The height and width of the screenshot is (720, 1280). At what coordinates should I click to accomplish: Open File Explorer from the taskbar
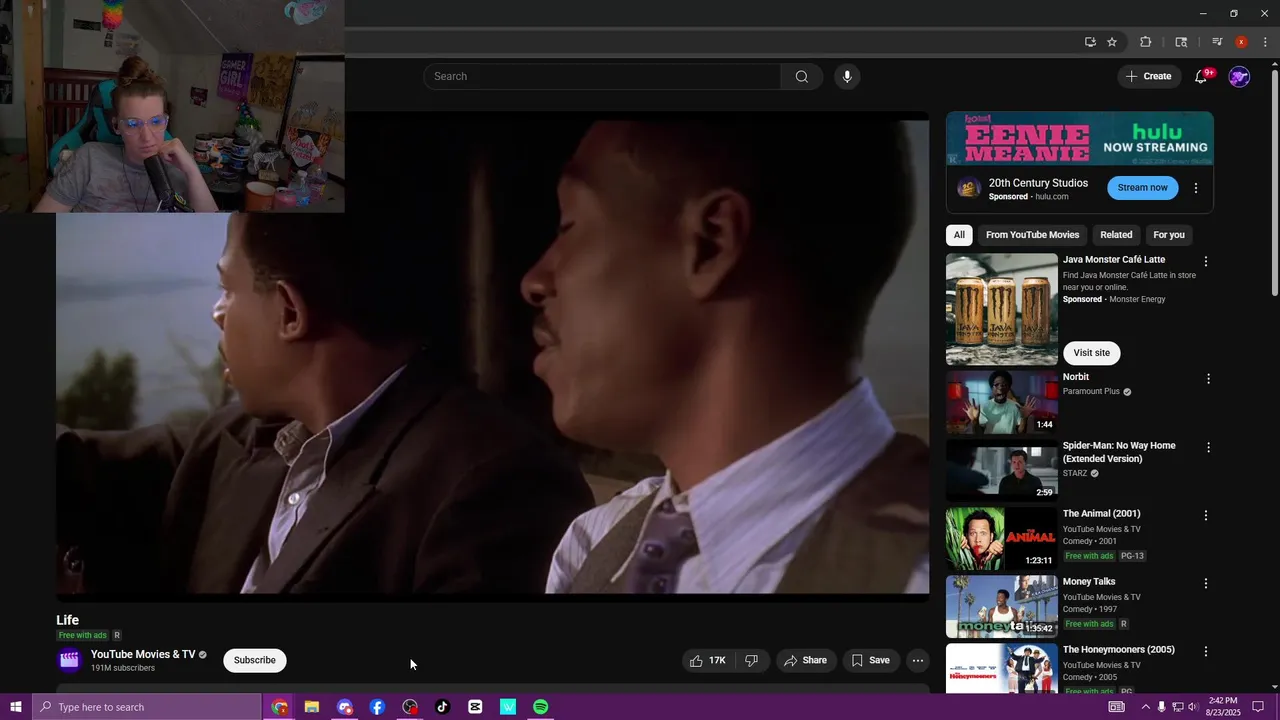[312, 707]
